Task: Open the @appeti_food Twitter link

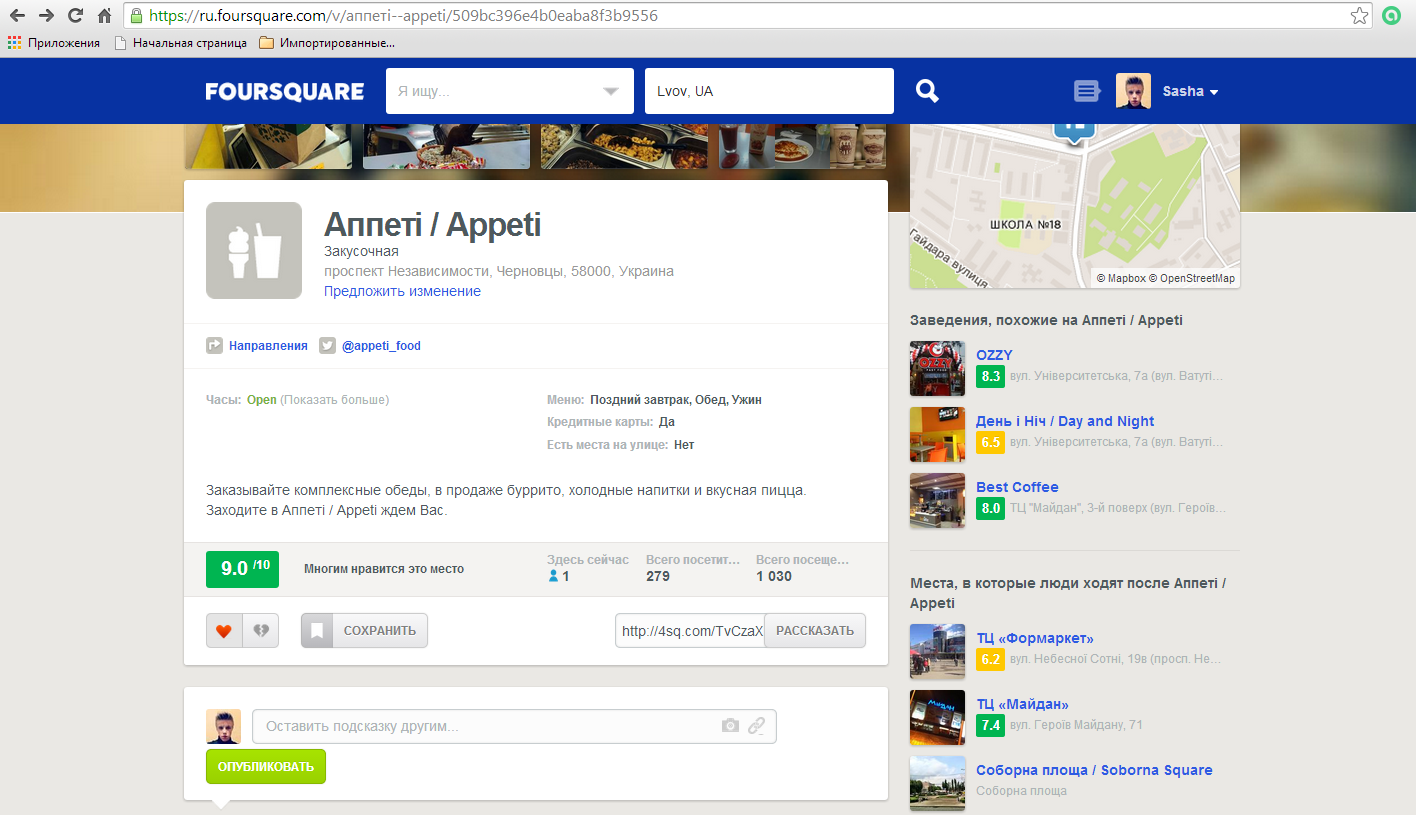Action: tap(381, 346)
